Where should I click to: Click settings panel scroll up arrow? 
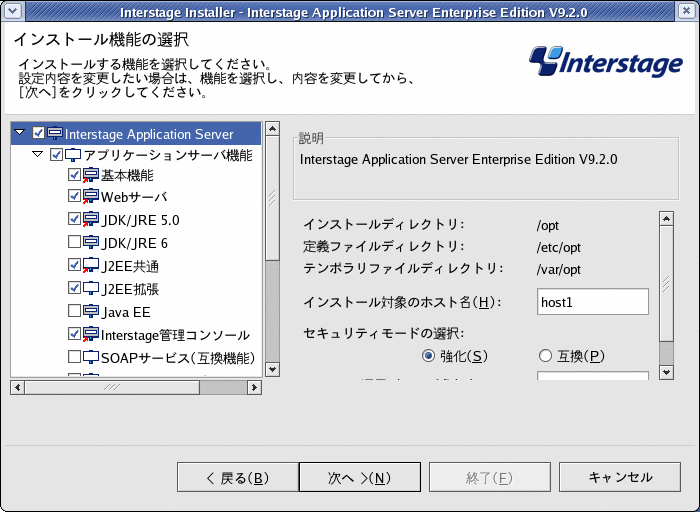667,219
